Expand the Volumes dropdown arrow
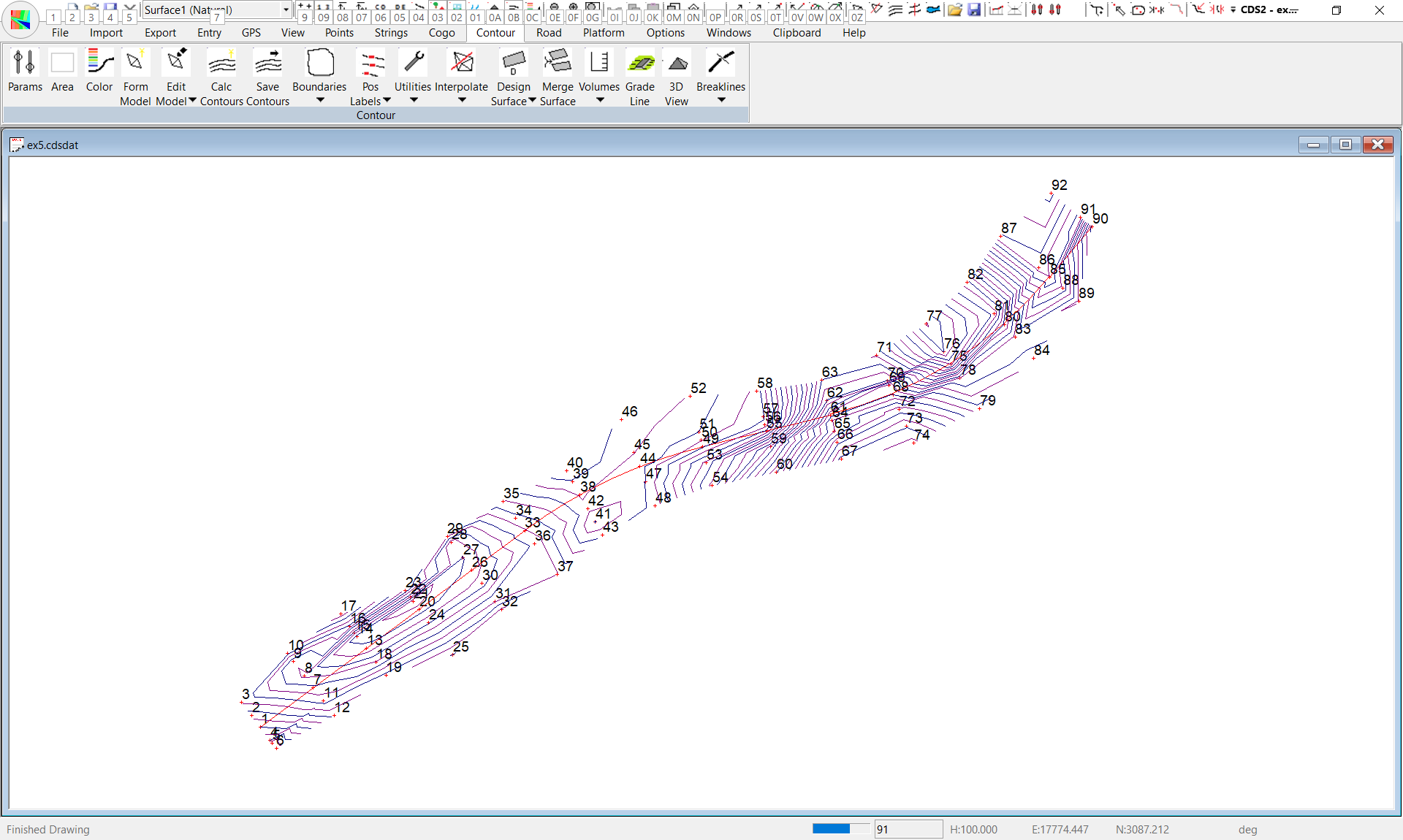Viewport: 1403px width, 840px height. (x=600, y=100)
